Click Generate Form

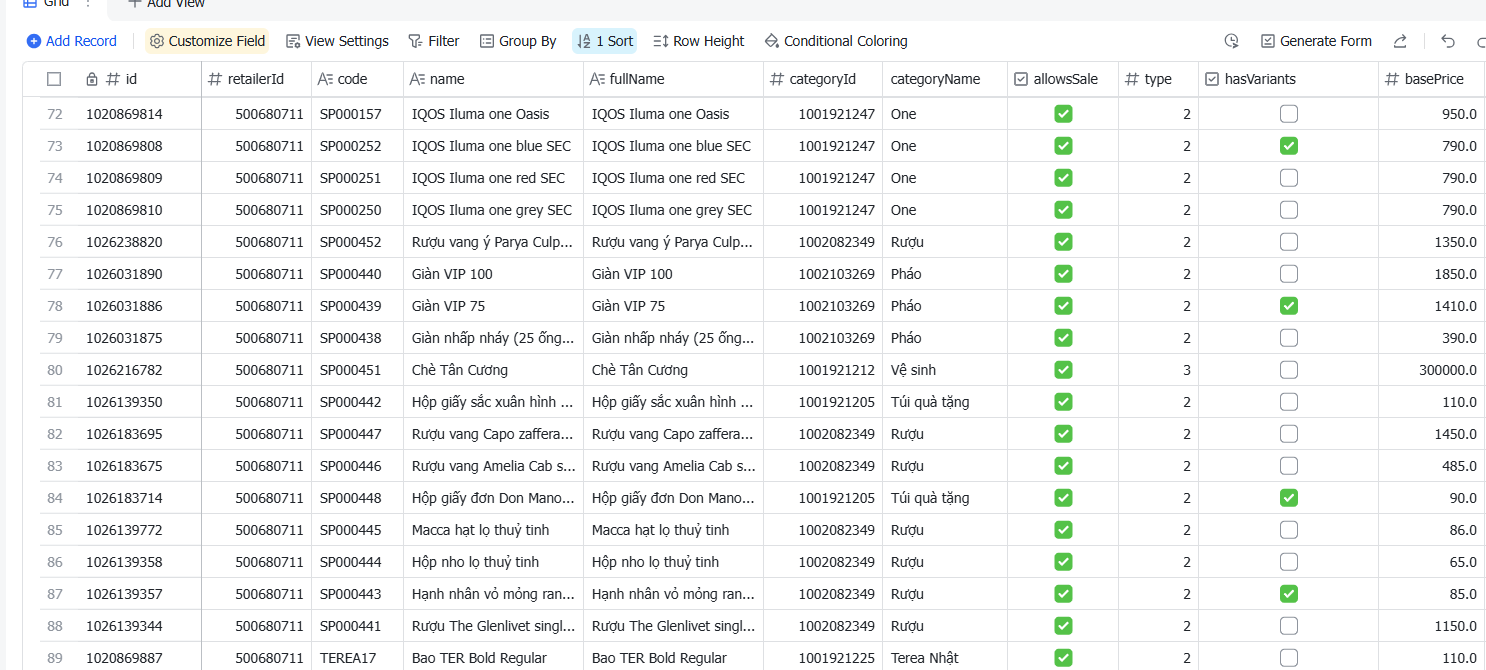(1316, 41)
